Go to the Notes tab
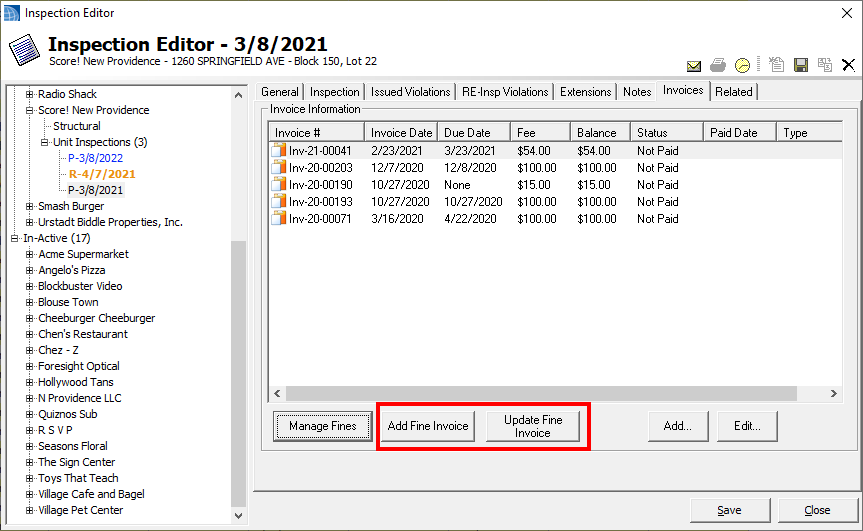The image size is (863, 531). (x=637, y=92)
